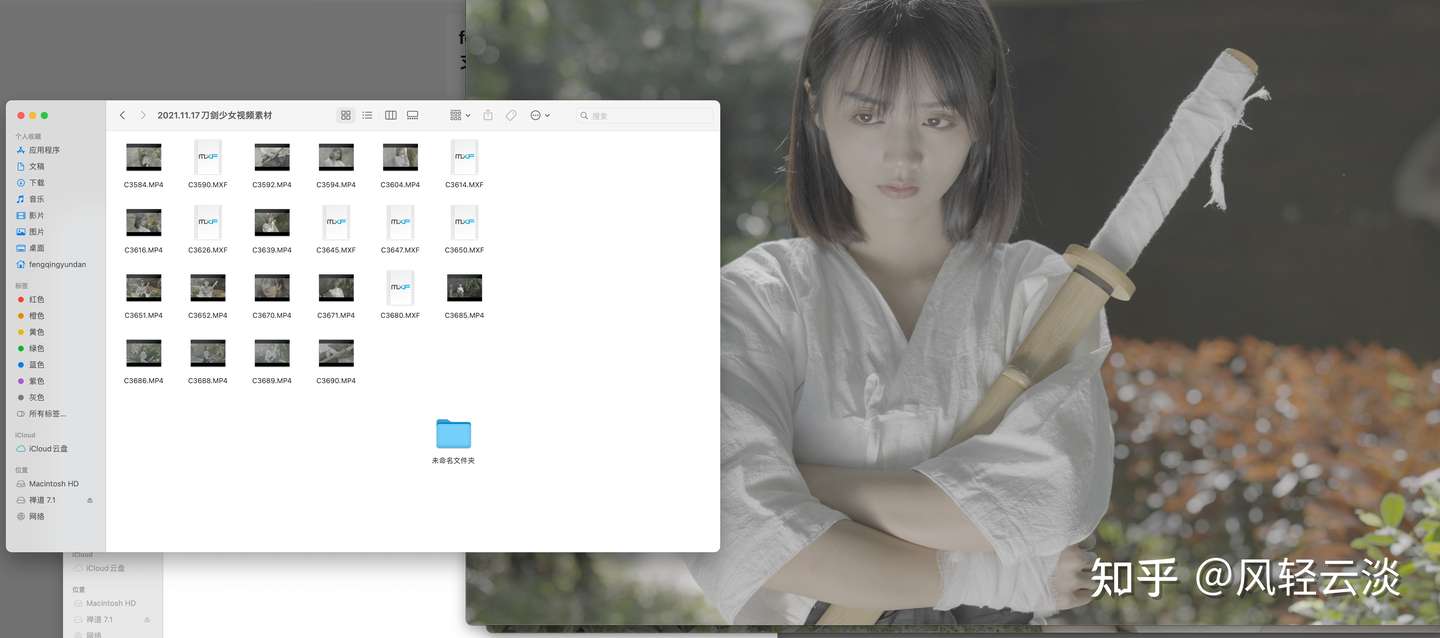Image resolution: width=1440 pixels, height=638 pixels.
Task: Select the C3584.MP4 video thumbnail
Action: (144, 157)
